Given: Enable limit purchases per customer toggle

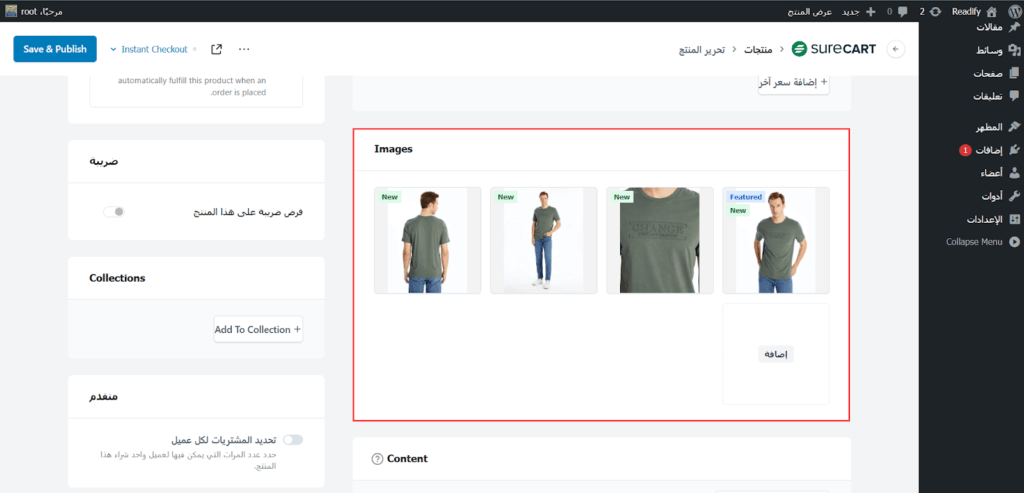Looking at the screenshot, I should coord(292,439).
